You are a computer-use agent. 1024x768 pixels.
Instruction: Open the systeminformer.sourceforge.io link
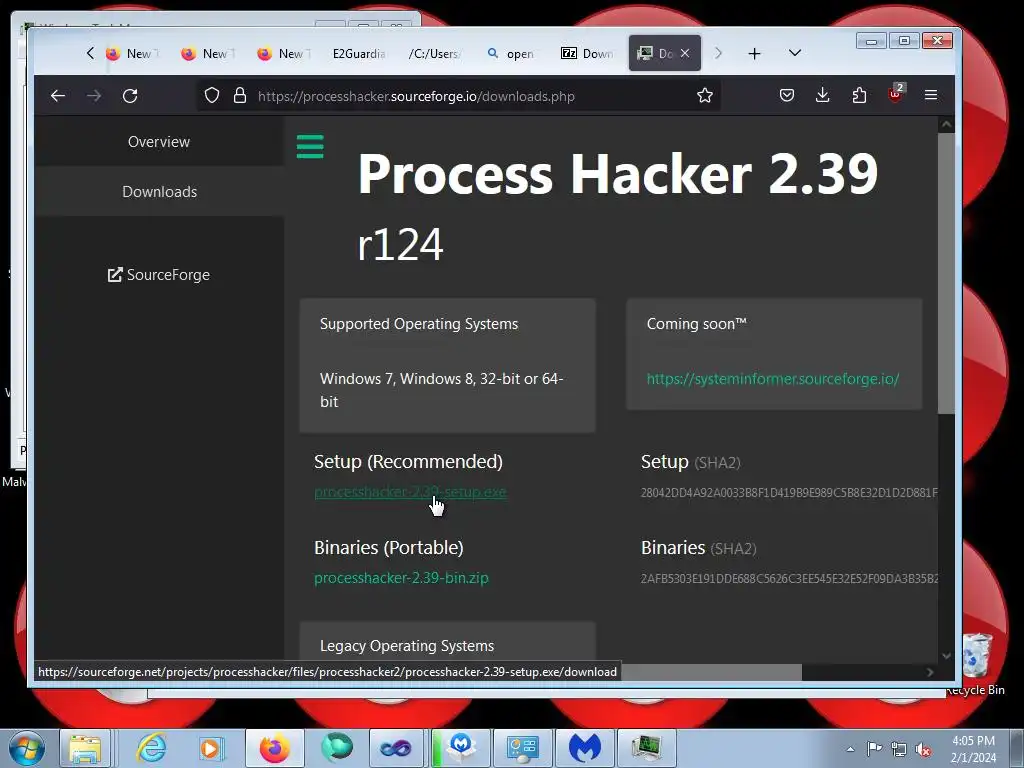pos(773,379)
